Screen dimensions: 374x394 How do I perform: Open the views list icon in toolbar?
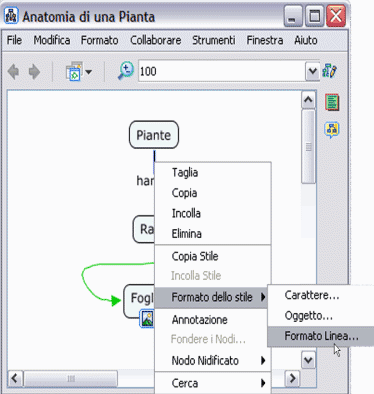tap(79, 71)
